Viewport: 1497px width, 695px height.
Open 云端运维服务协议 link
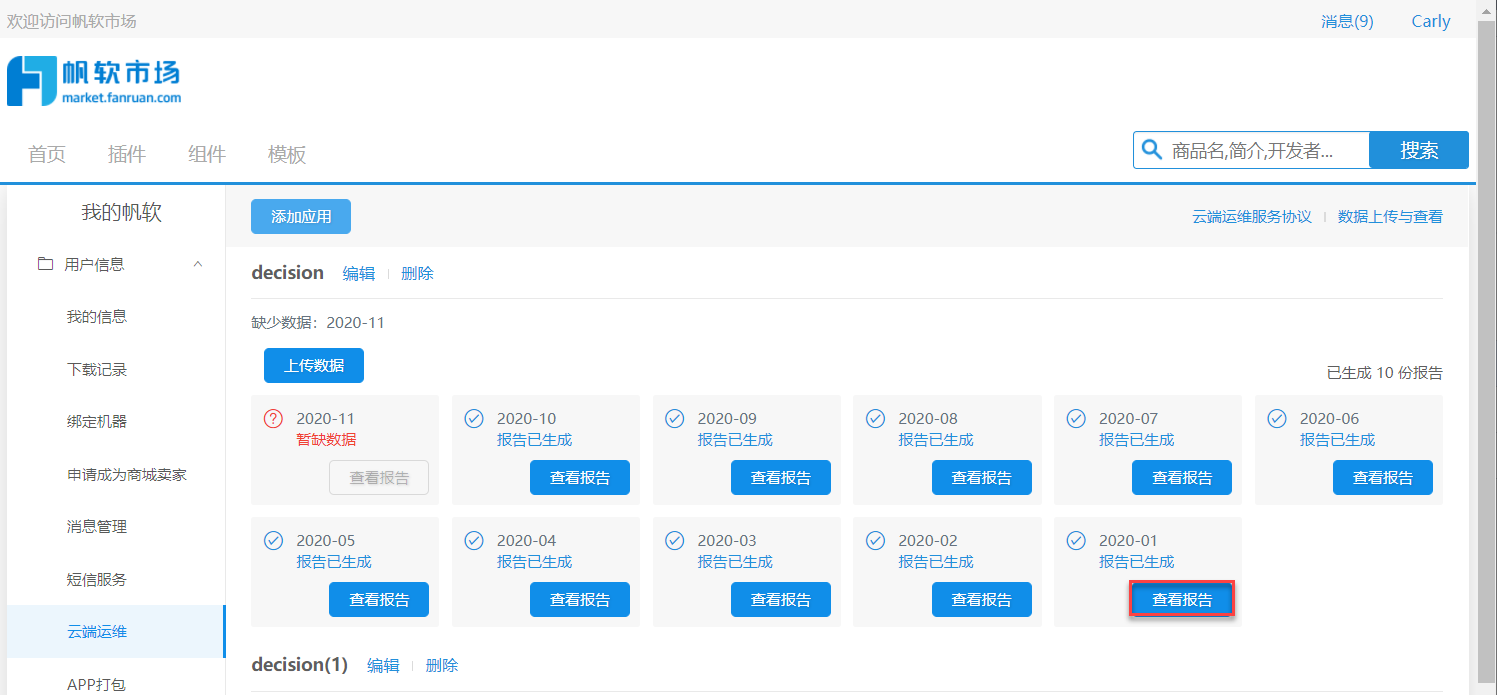(1252, 216)
